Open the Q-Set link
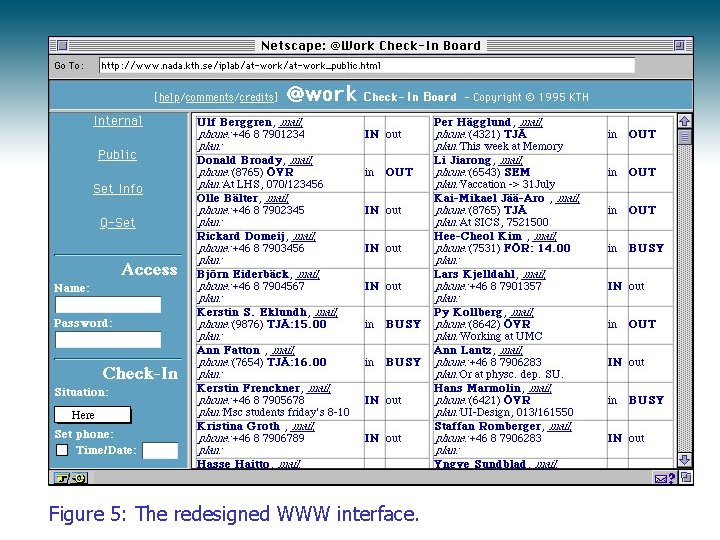This screenshot has height=540, width=720. (118, 223)
